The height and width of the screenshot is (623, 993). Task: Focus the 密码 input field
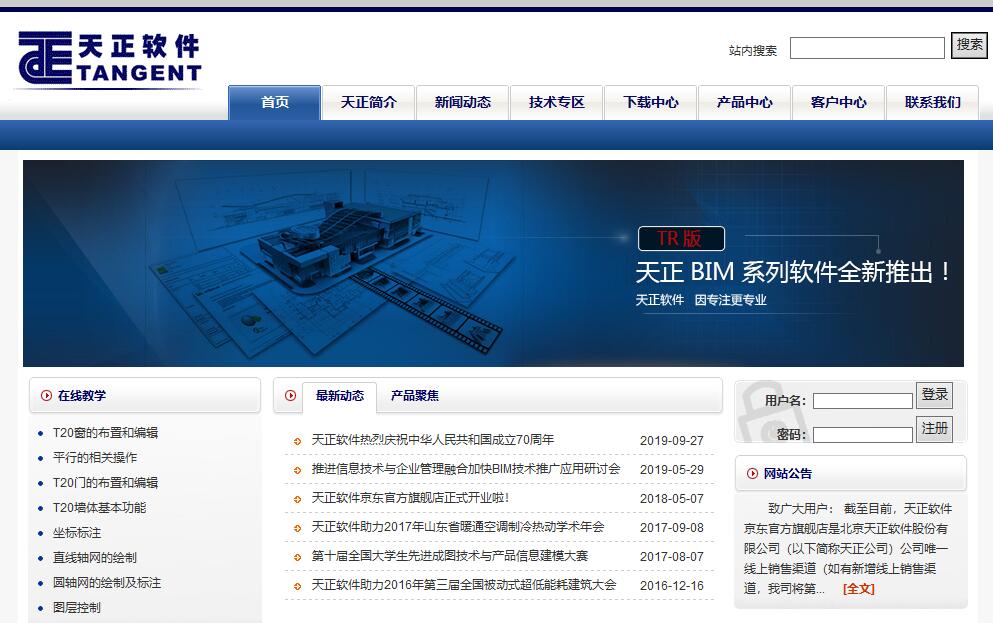863,435
